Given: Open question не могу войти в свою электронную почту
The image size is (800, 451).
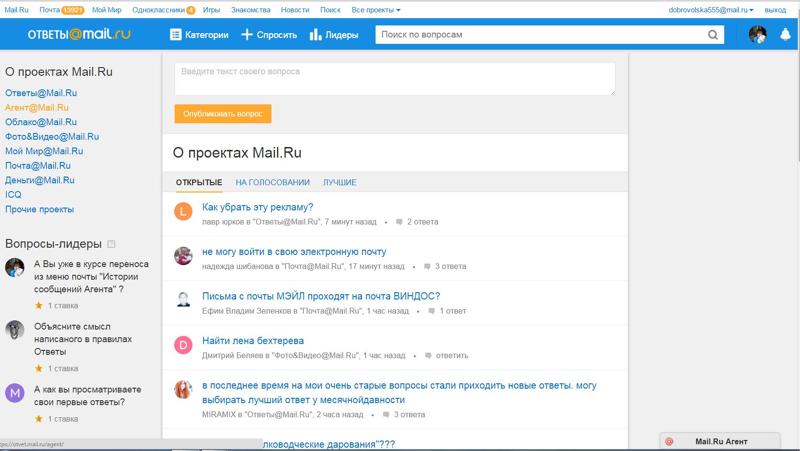Looking at the screenshot, I should pyautogui.click(x=294, y=252).
